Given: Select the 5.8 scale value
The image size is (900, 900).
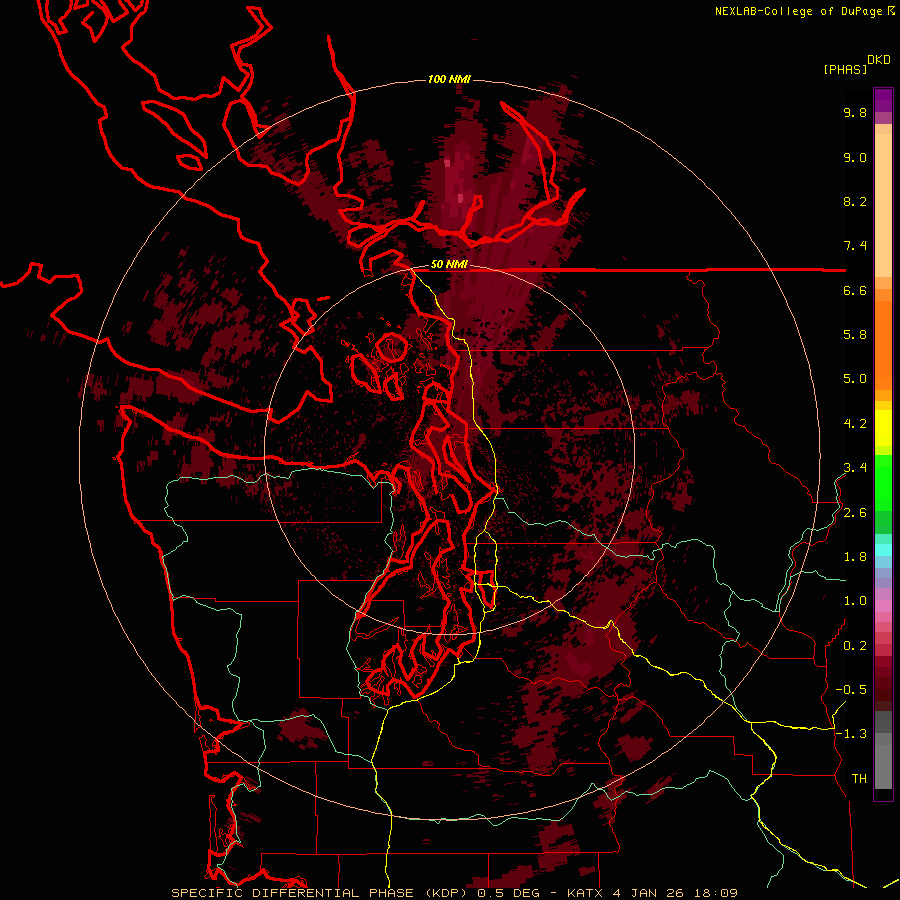Looking at the screenshot, I should point(855,335).
